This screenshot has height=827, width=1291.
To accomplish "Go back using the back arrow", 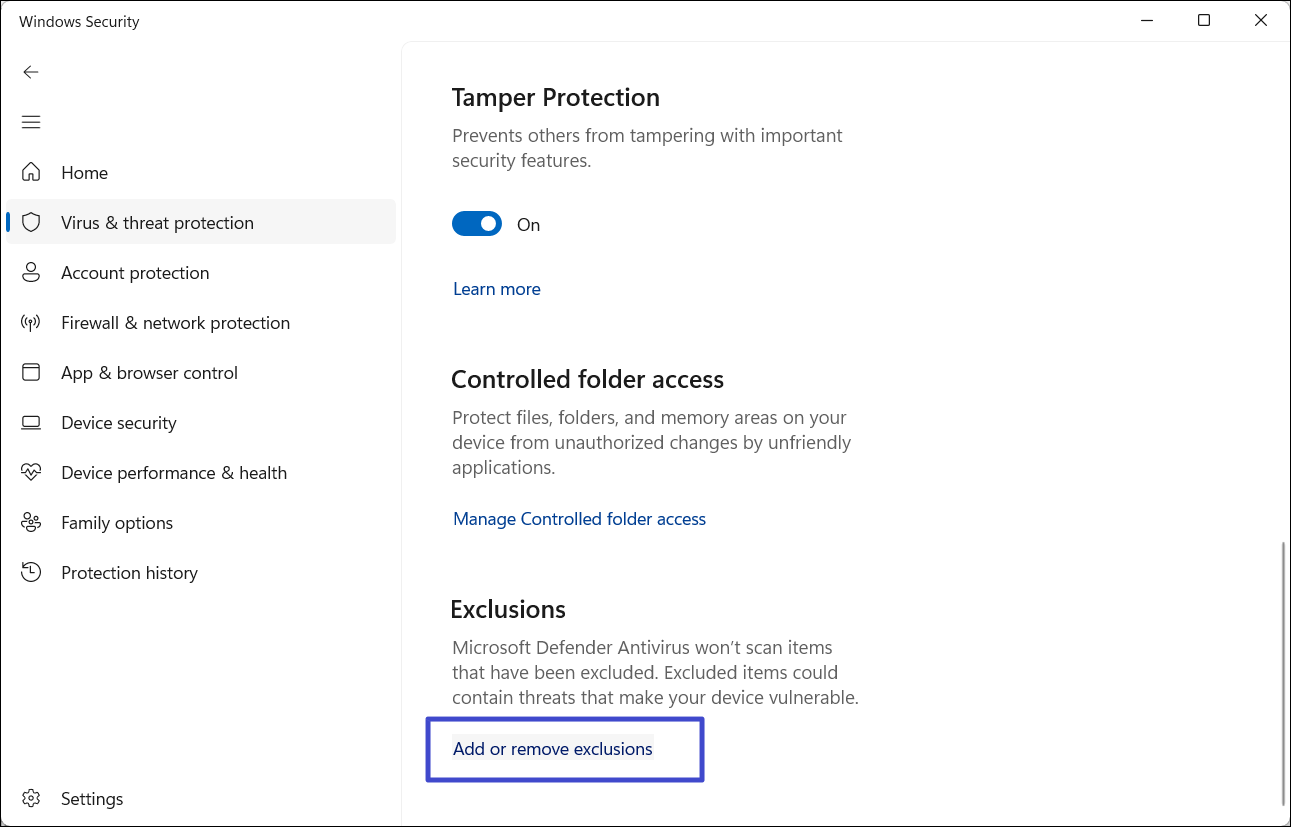I will 31,72.
